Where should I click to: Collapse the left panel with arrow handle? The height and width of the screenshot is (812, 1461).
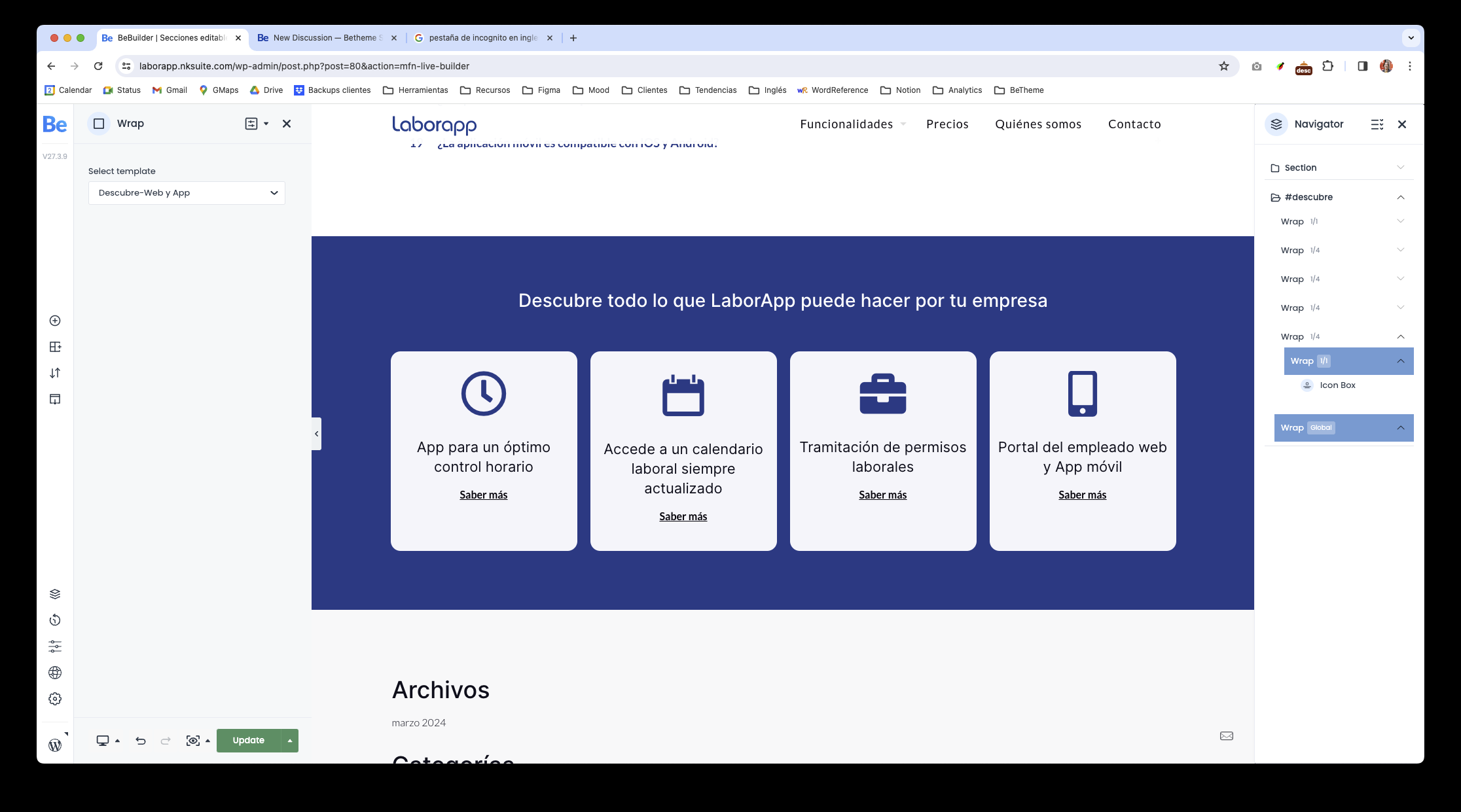pos(317,434)
